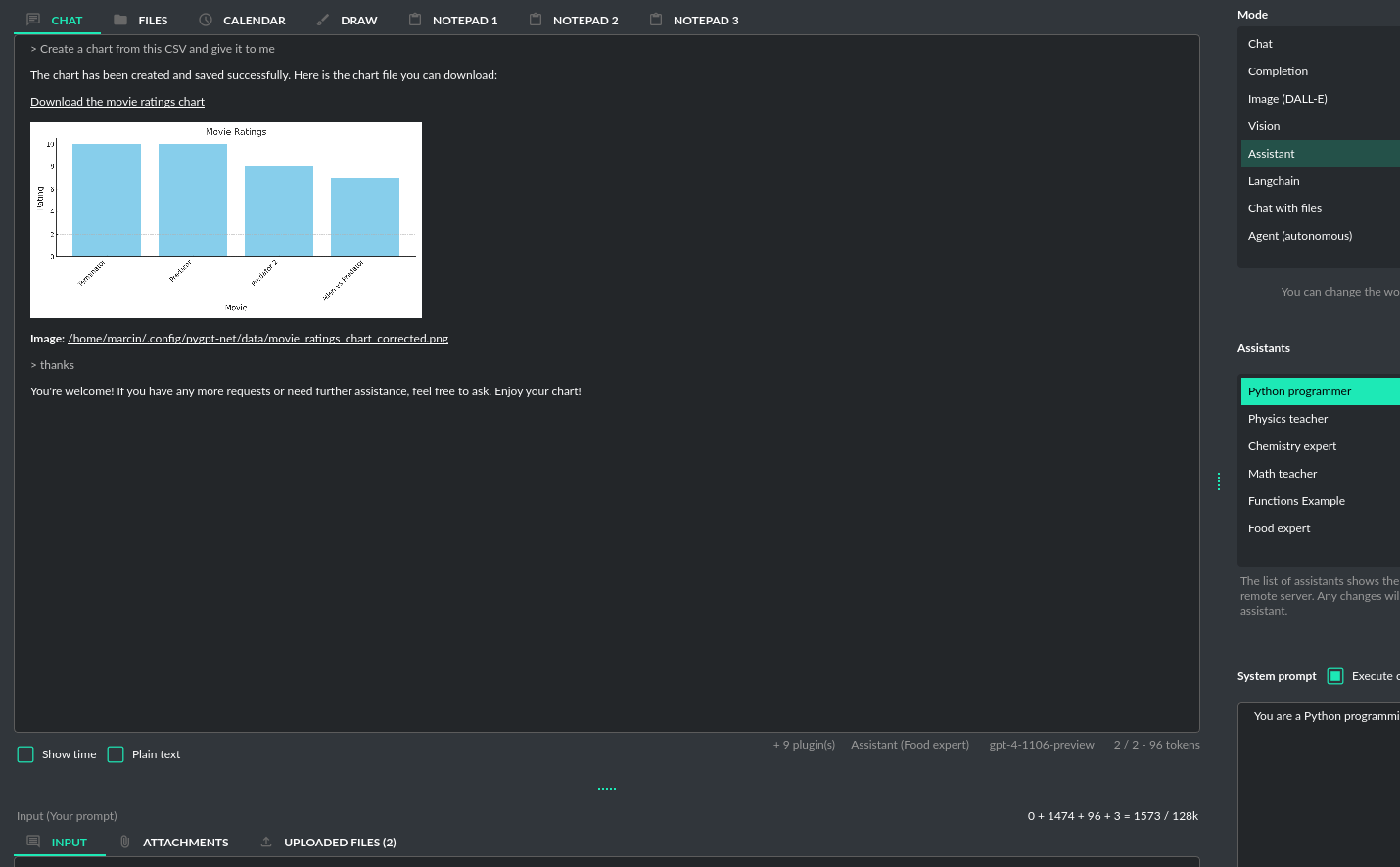This screenshot has height=867, width=1400.
Task: Click the movie_ratings_chart_corrected.png path link
Action: coord(257,338)
